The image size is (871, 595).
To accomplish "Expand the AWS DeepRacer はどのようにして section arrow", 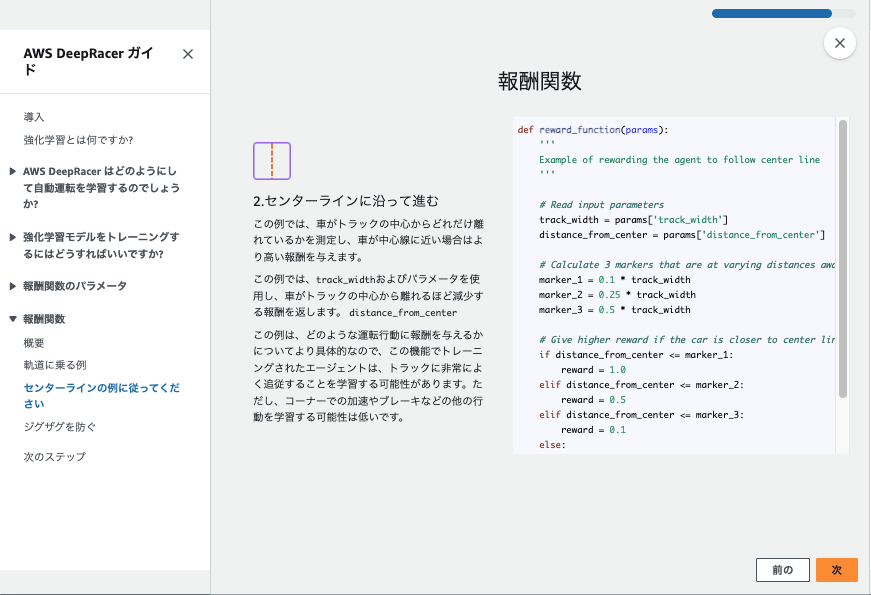I will (13, 171).
